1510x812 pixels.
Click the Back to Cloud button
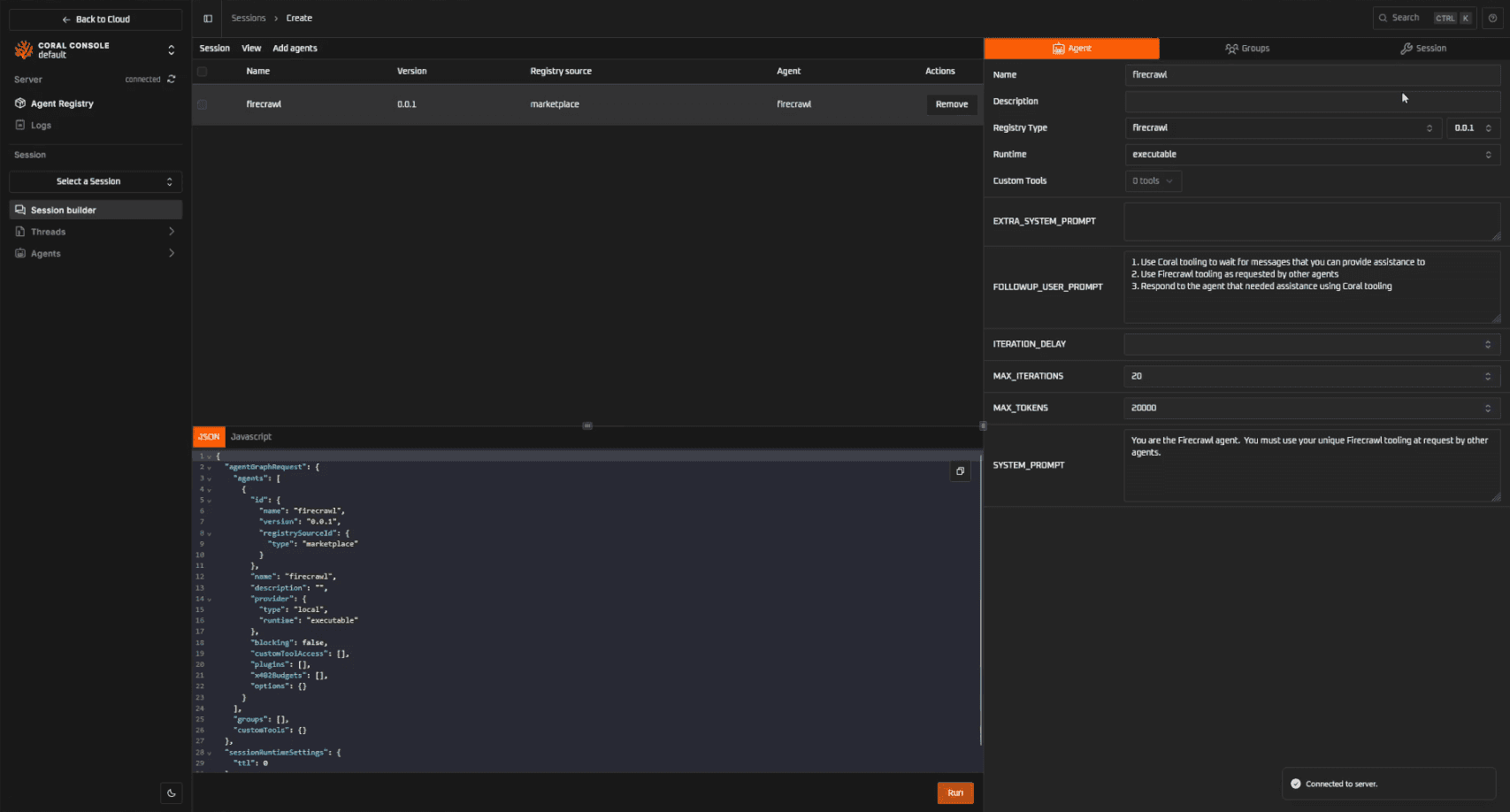[96, 19]
